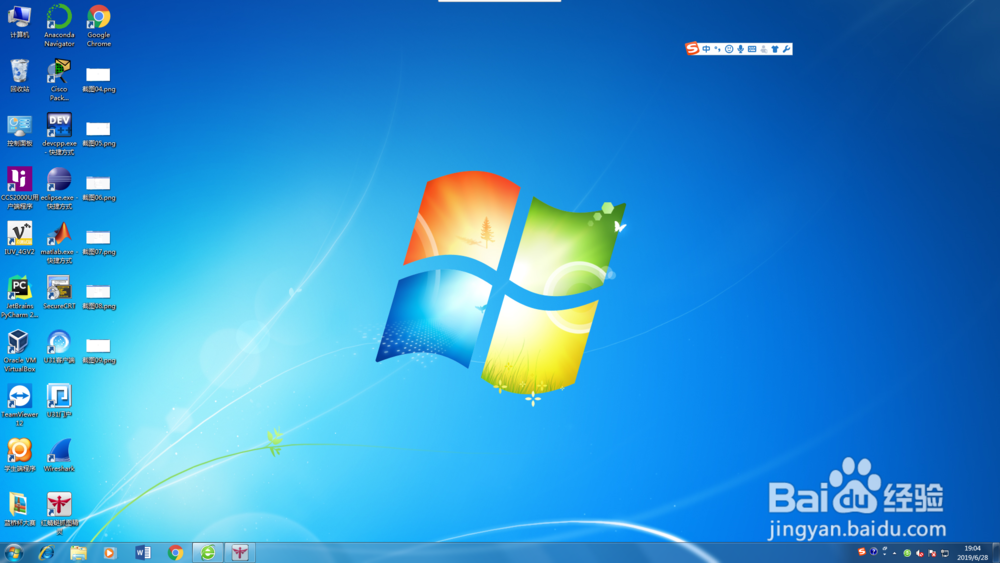The width and height of the screenshot is (1000, 563).
Task: Open Google Chrome desktop shortcut
Action: pos(98,26)
